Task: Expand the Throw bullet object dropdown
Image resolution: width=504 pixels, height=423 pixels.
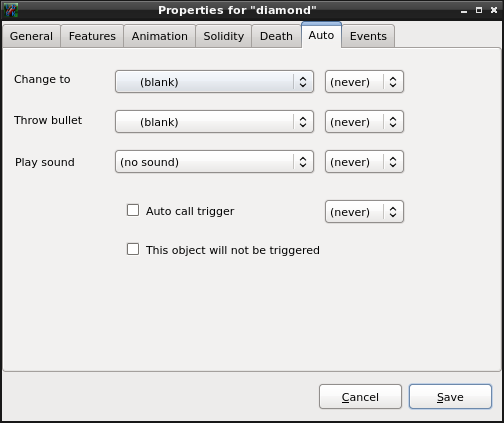Action: pos(214,122)
